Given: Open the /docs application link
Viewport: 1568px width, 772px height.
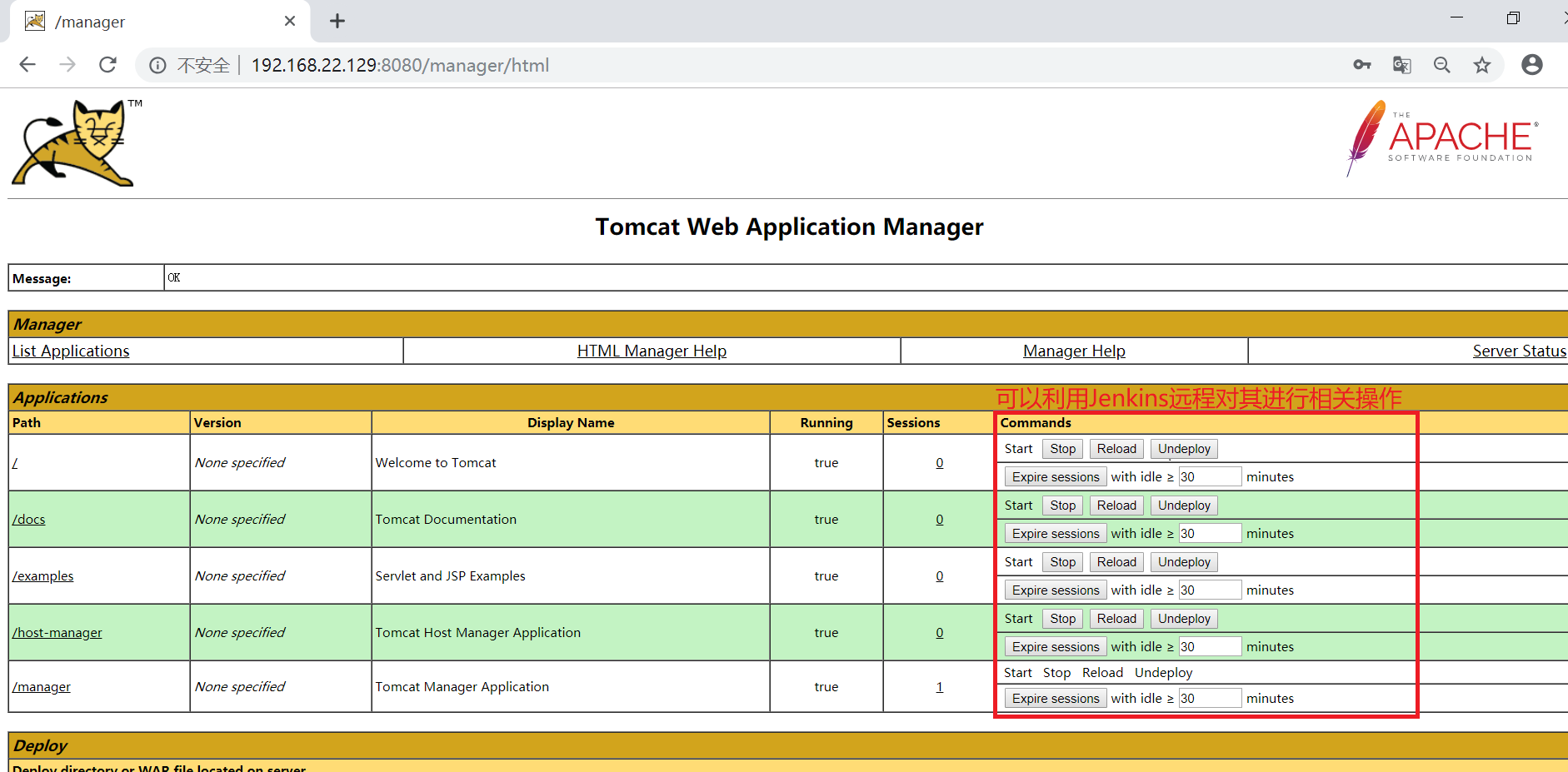Looking at the screenshot, I should click(29, 519).
